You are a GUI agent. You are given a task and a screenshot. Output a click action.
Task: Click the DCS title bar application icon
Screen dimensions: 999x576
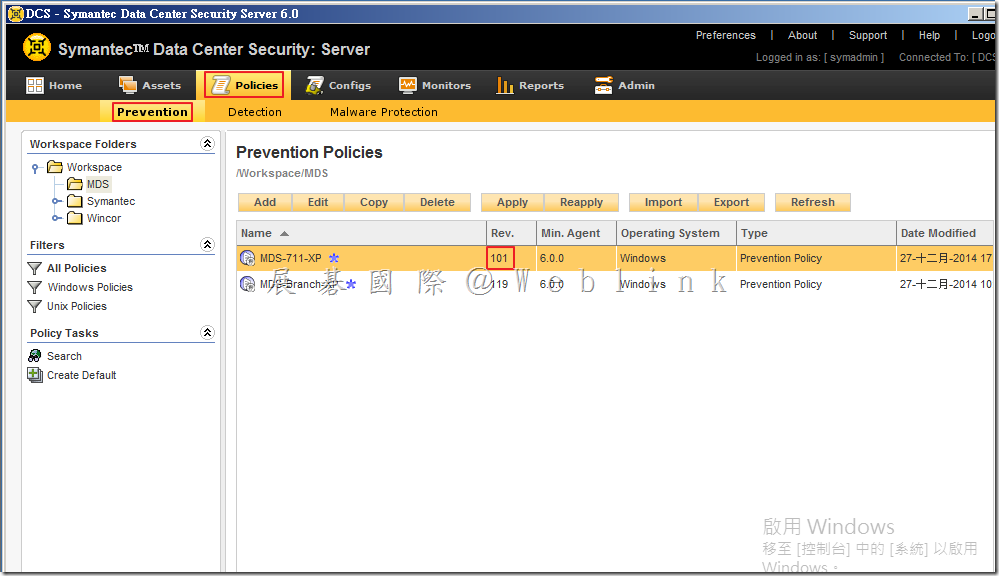(16, 13)
